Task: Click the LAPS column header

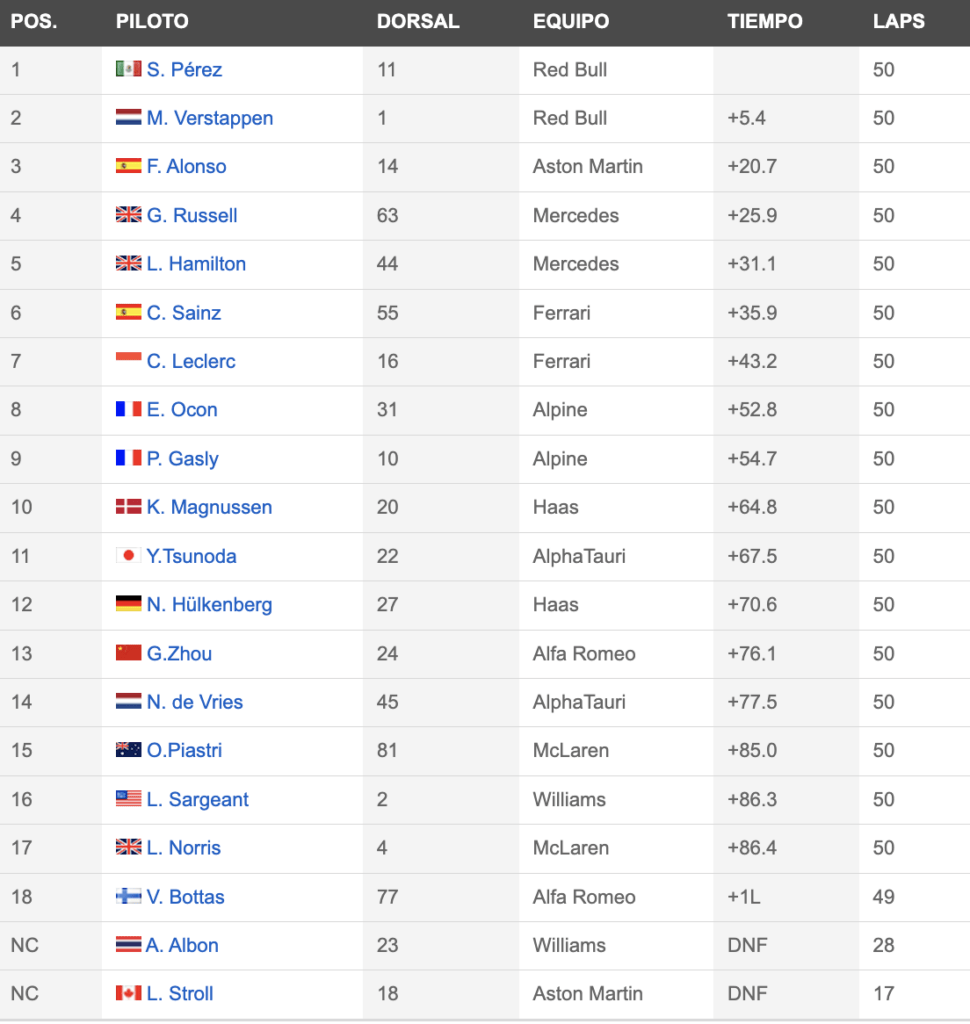Action: click(x=899, y=22)
